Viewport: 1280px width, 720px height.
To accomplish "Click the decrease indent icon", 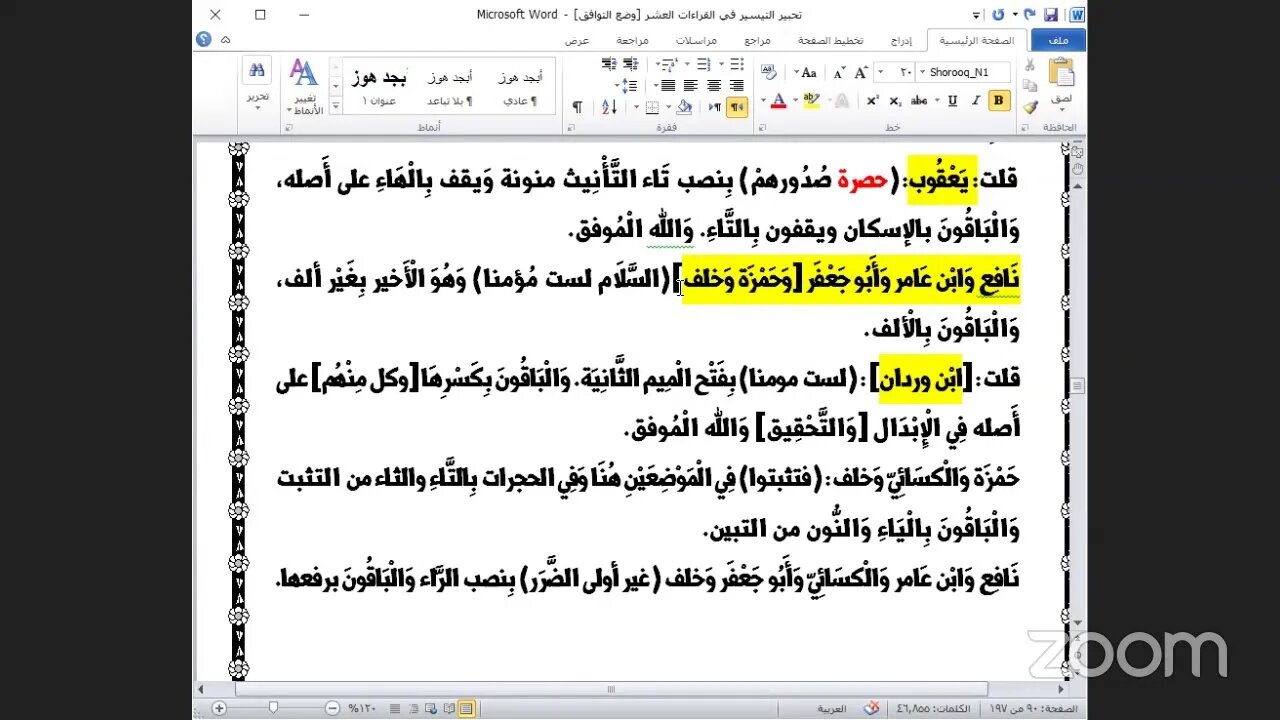I will pos(631,64).
